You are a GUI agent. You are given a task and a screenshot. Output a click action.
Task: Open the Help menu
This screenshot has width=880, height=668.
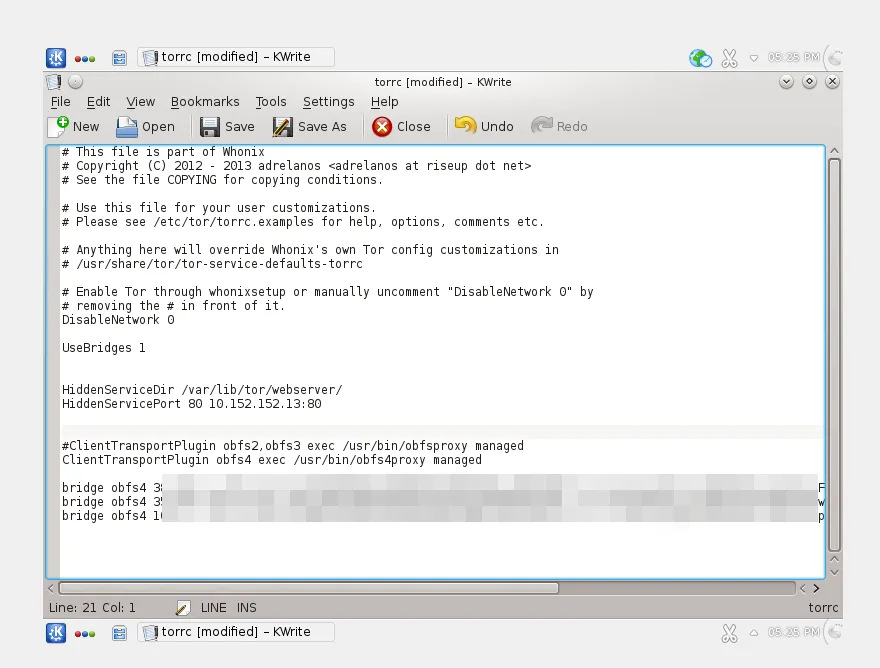(384, 102)
